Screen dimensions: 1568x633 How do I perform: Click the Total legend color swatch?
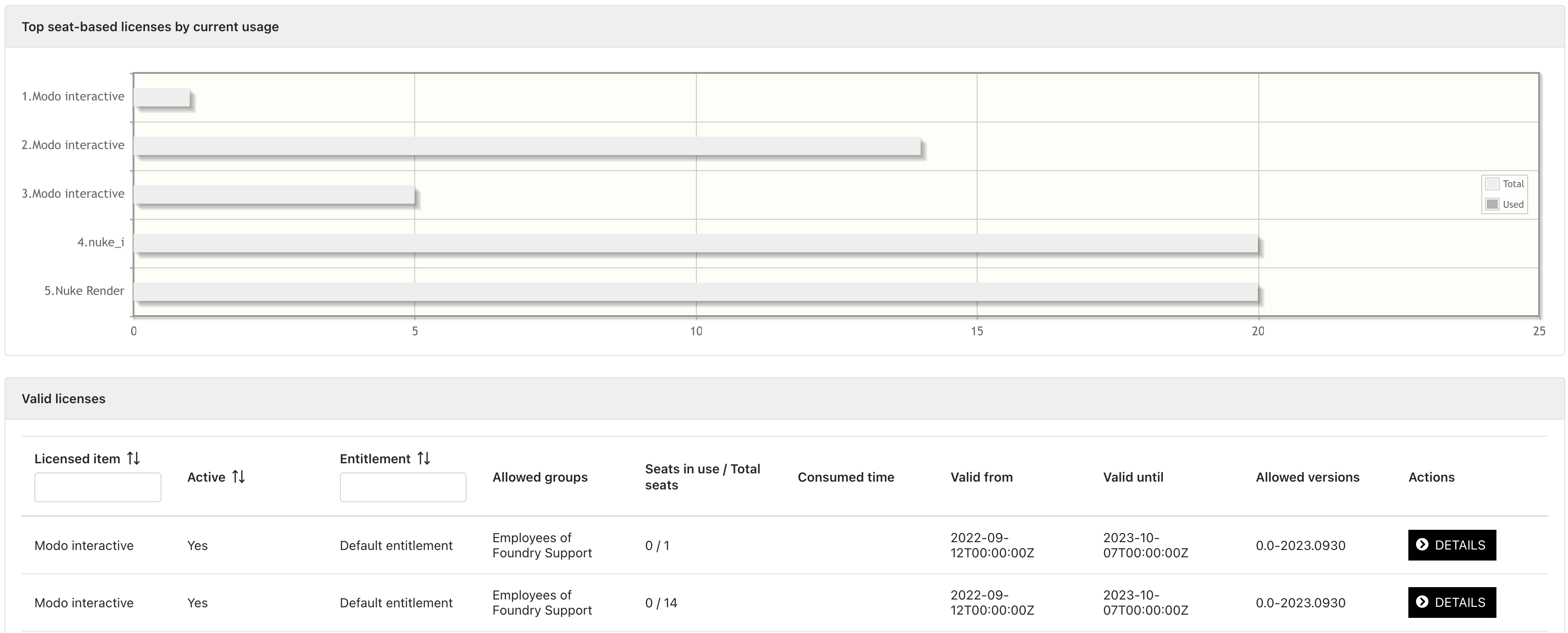click(x=1492, y=184)
